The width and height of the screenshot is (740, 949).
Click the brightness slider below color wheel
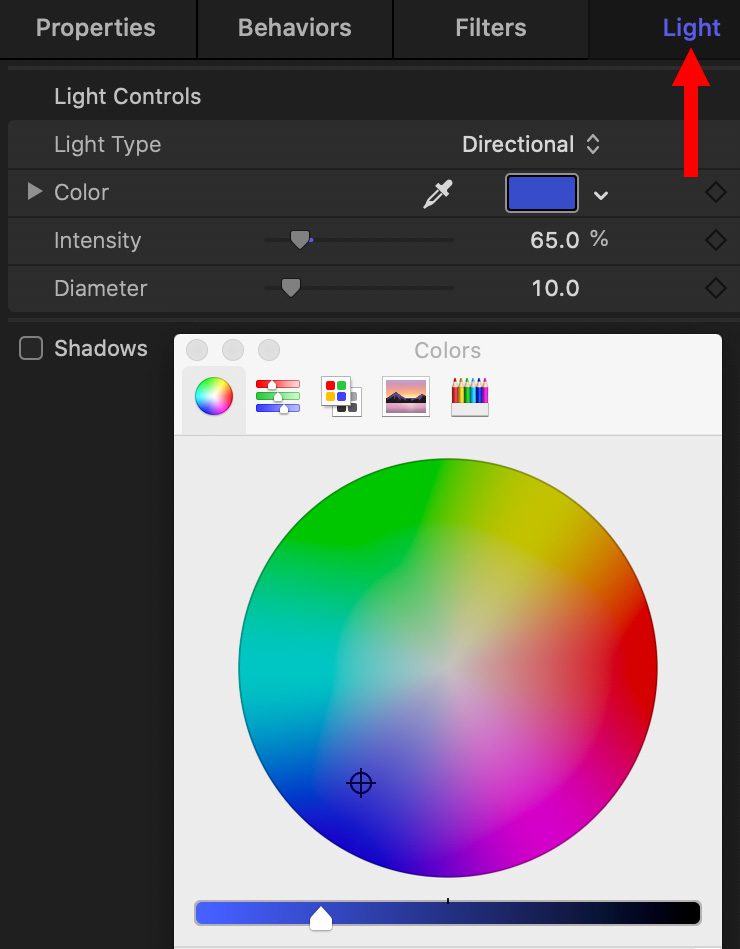click(448, 913)
